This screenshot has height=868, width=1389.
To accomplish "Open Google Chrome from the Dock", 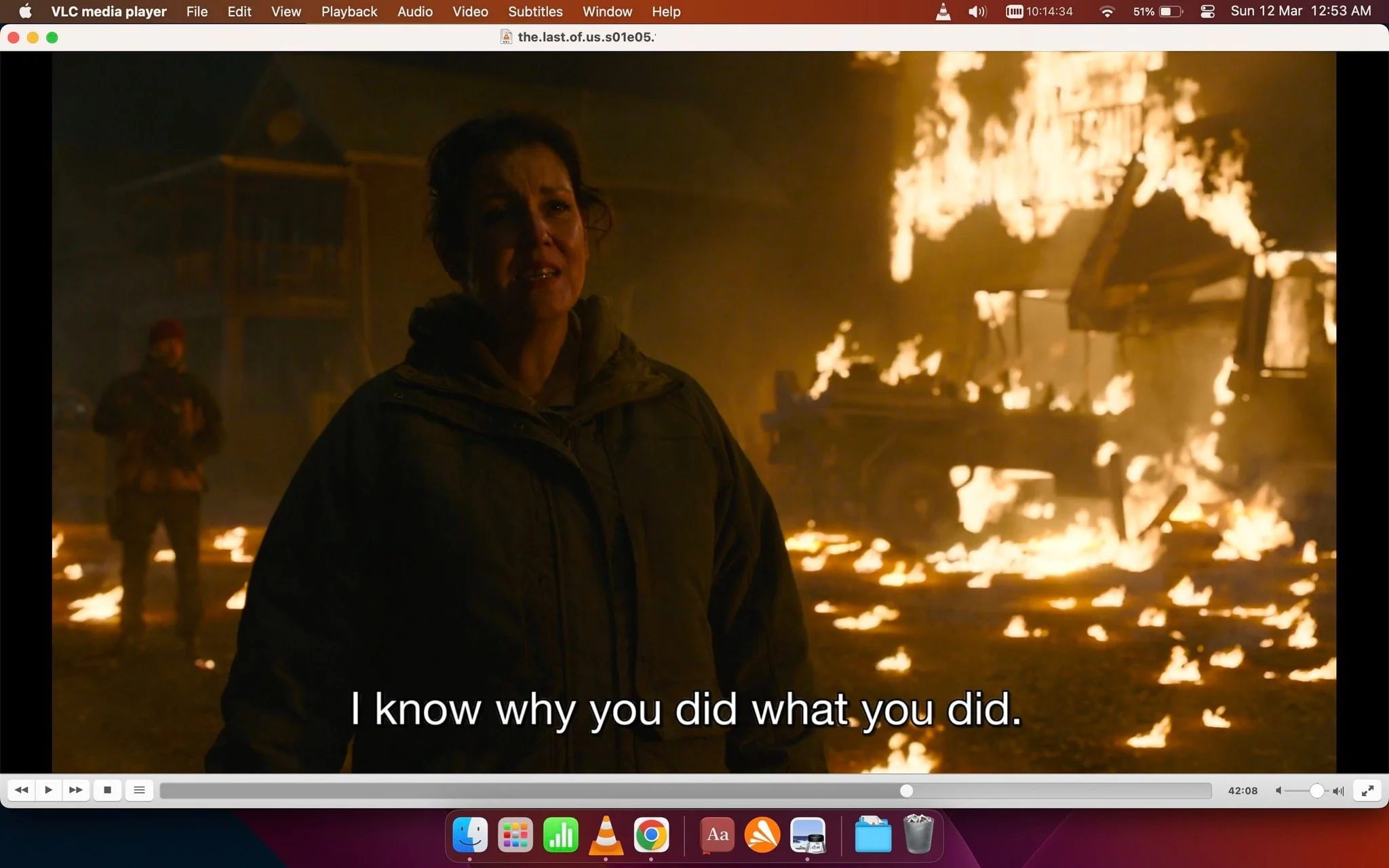I will point(651,835).
